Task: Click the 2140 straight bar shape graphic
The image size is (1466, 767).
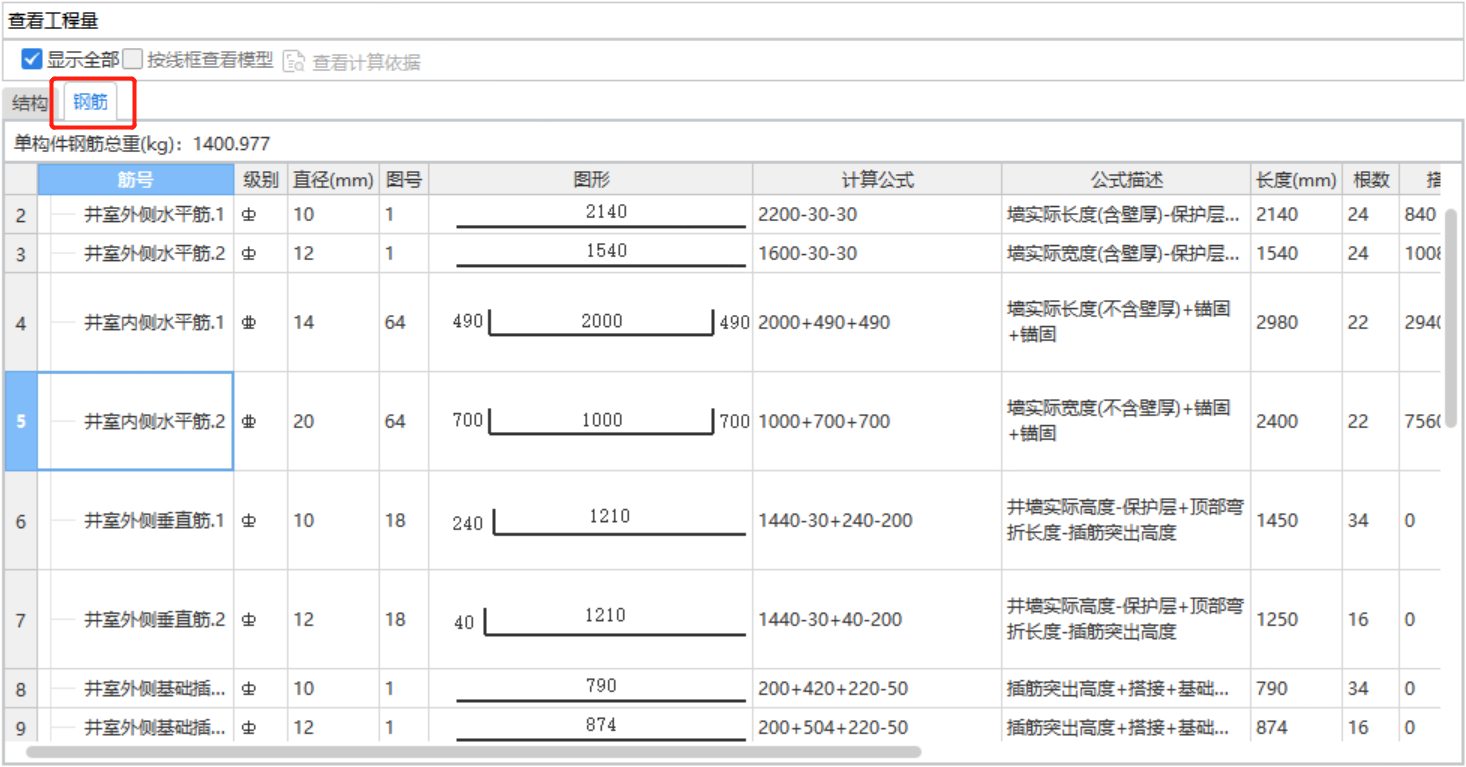Action: [600, 215]
